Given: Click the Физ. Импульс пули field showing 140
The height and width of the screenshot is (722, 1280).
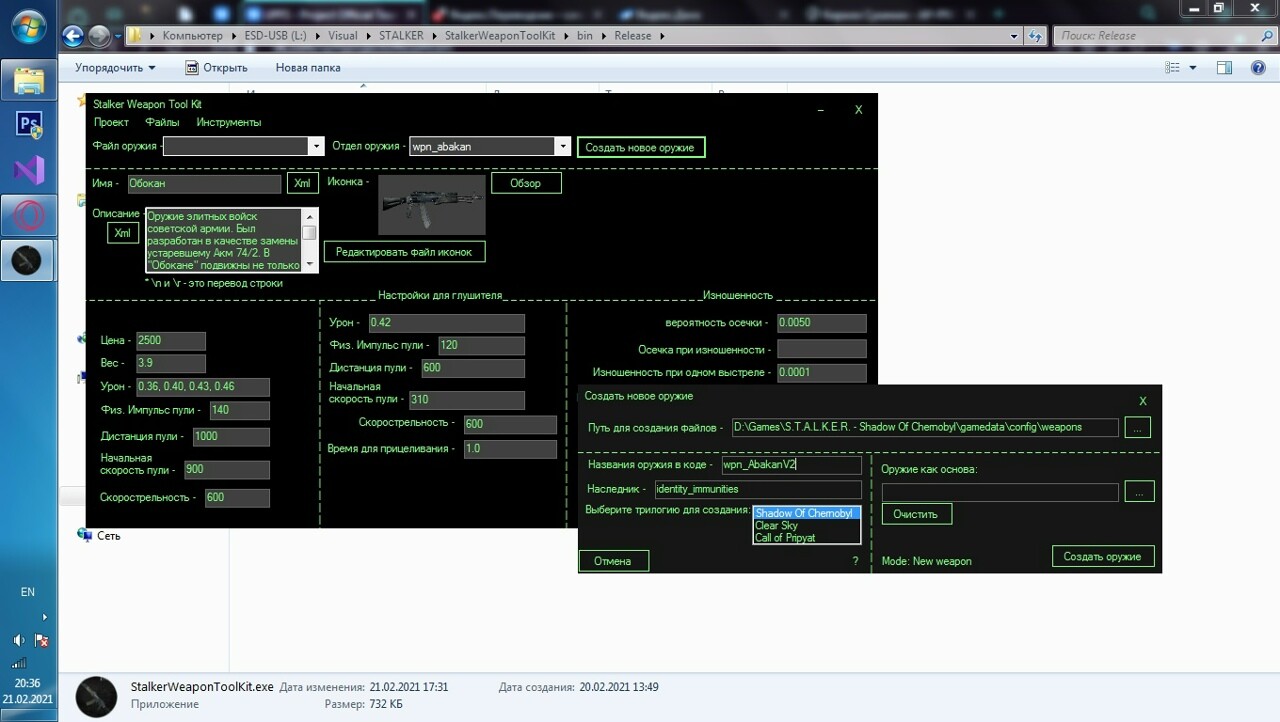Looking at the screenshot, I should pyautogui.click(x=239, y=410).
